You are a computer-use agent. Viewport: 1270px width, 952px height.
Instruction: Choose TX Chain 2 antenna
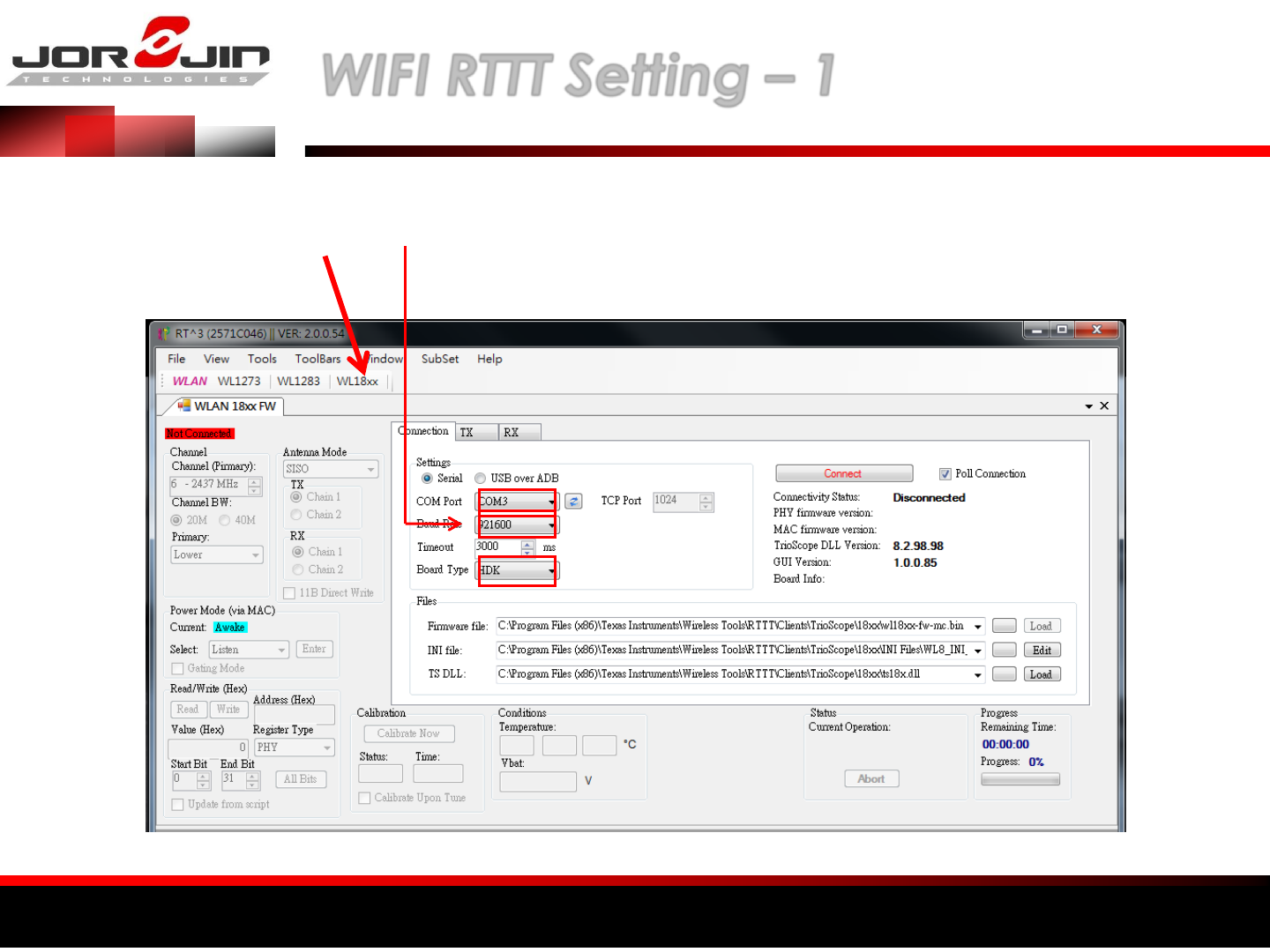click(296, 515)
